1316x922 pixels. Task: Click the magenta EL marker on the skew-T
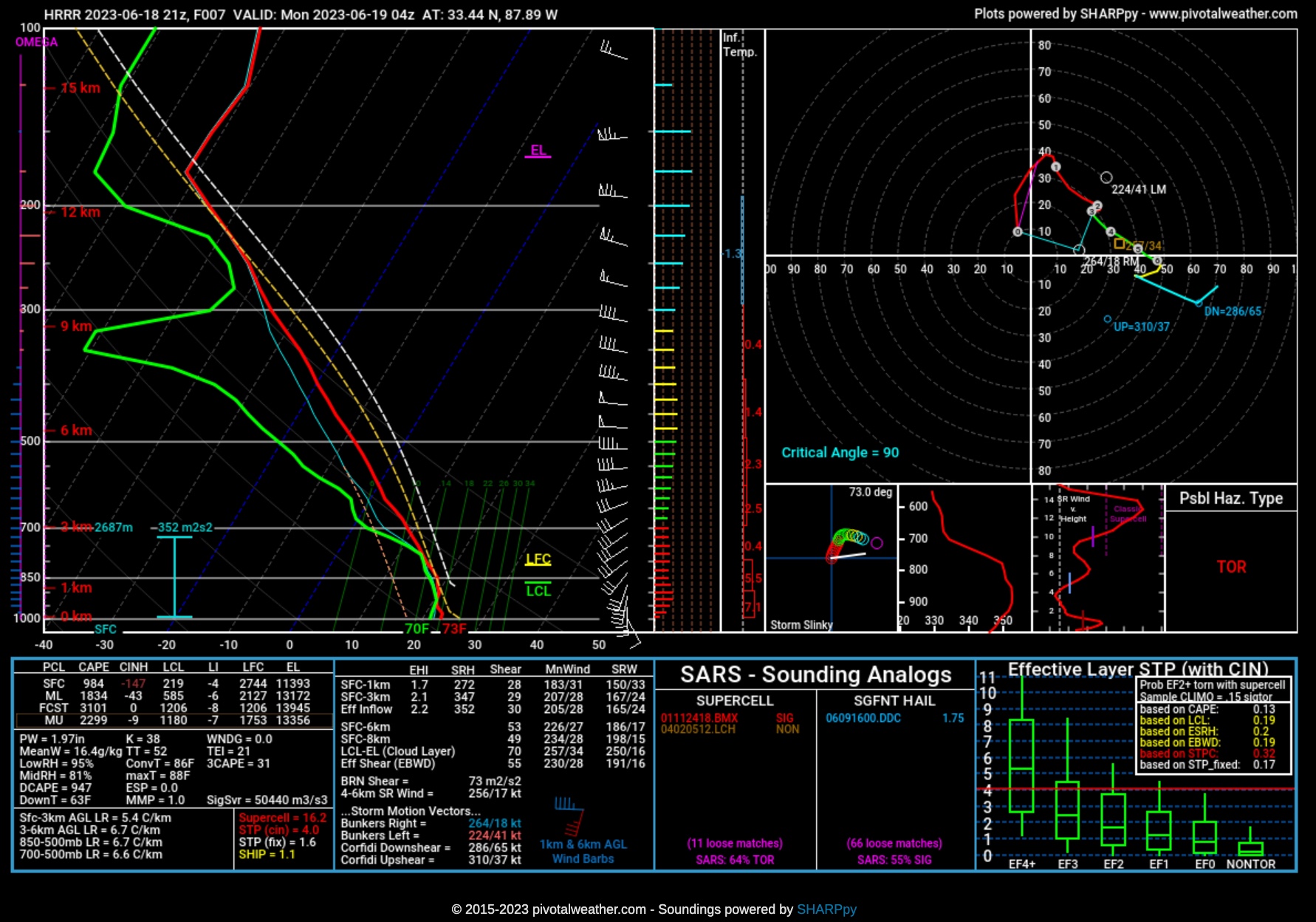[538, 151]
